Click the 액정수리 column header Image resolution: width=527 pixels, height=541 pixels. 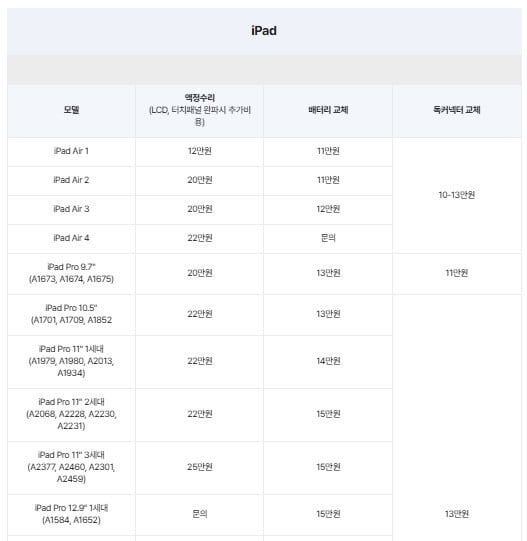click(199, 110)
